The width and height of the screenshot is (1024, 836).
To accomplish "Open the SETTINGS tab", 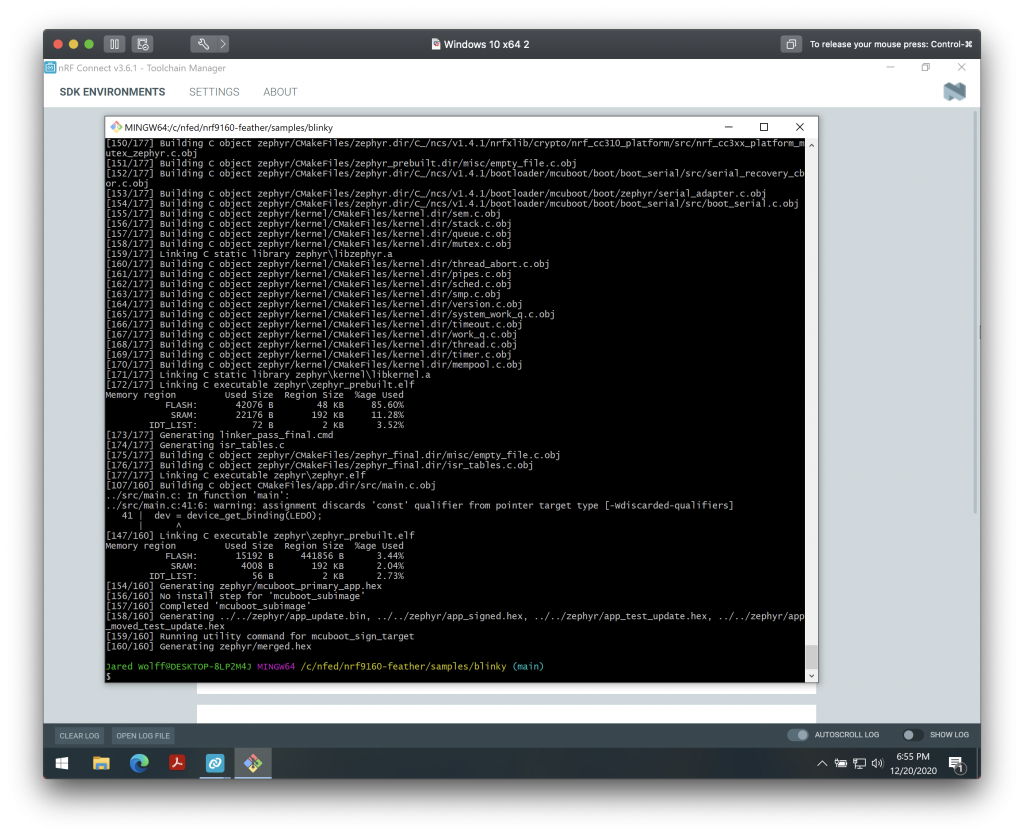I will click(214, 92).
